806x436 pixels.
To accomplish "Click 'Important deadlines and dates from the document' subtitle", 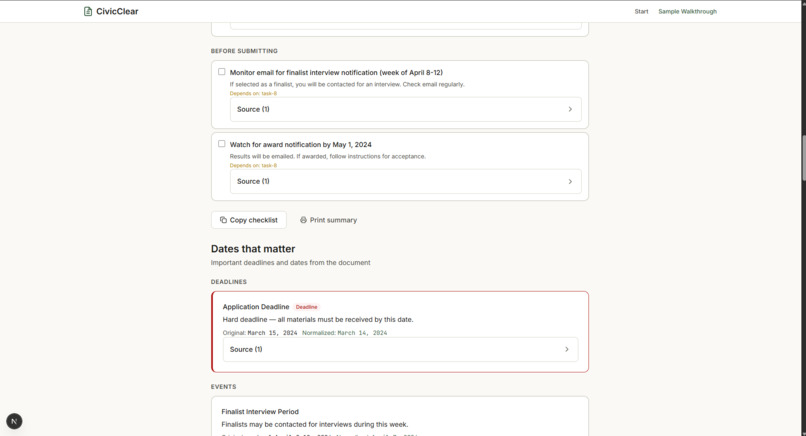I will [x=290, y=262].
